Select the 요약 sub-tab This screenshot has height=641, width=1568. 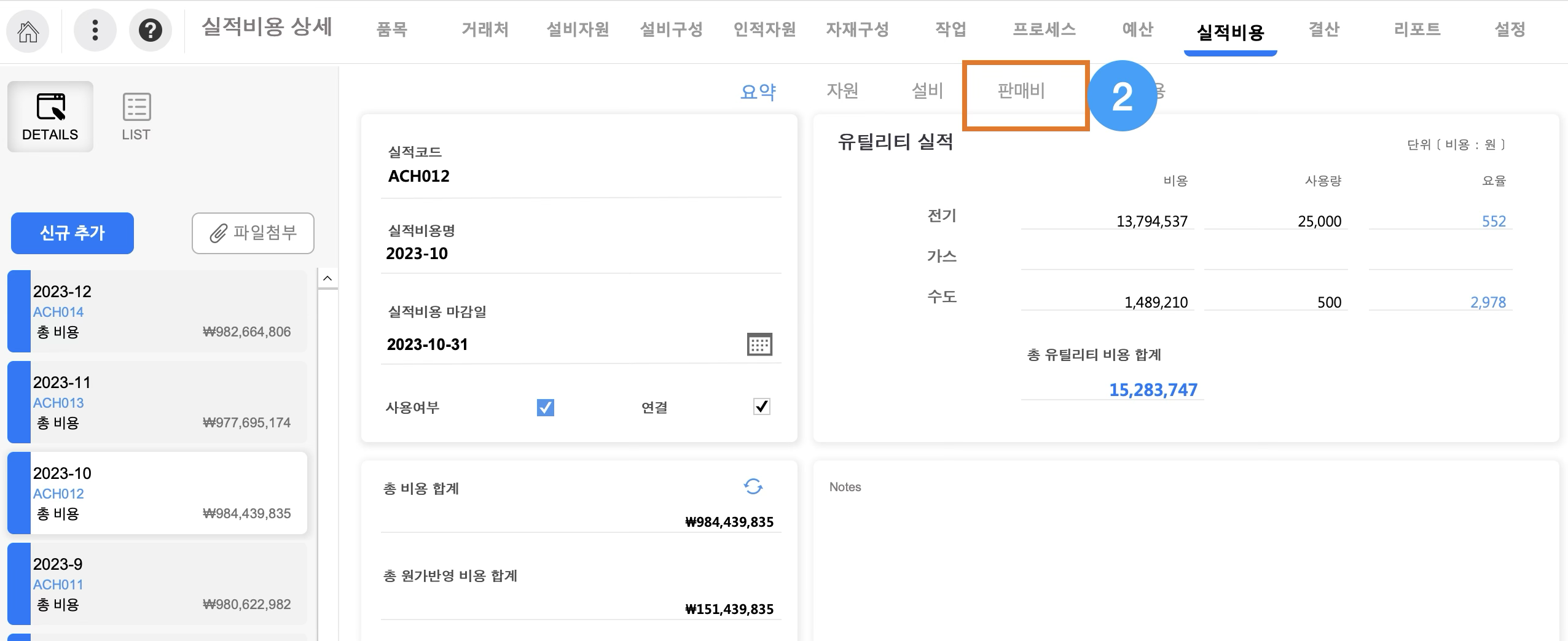click(x=758, y=91)
